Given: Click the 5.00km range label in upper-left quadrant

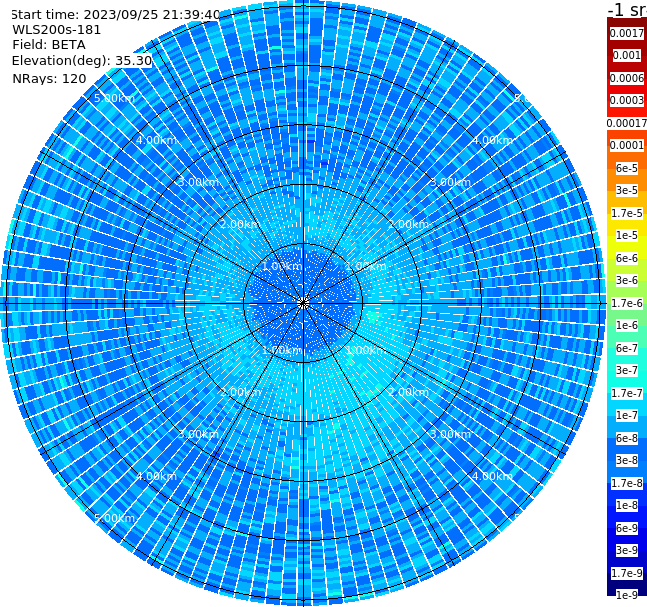Looking at the screenshot, I should pyautogui.click(x=114, y=98).
